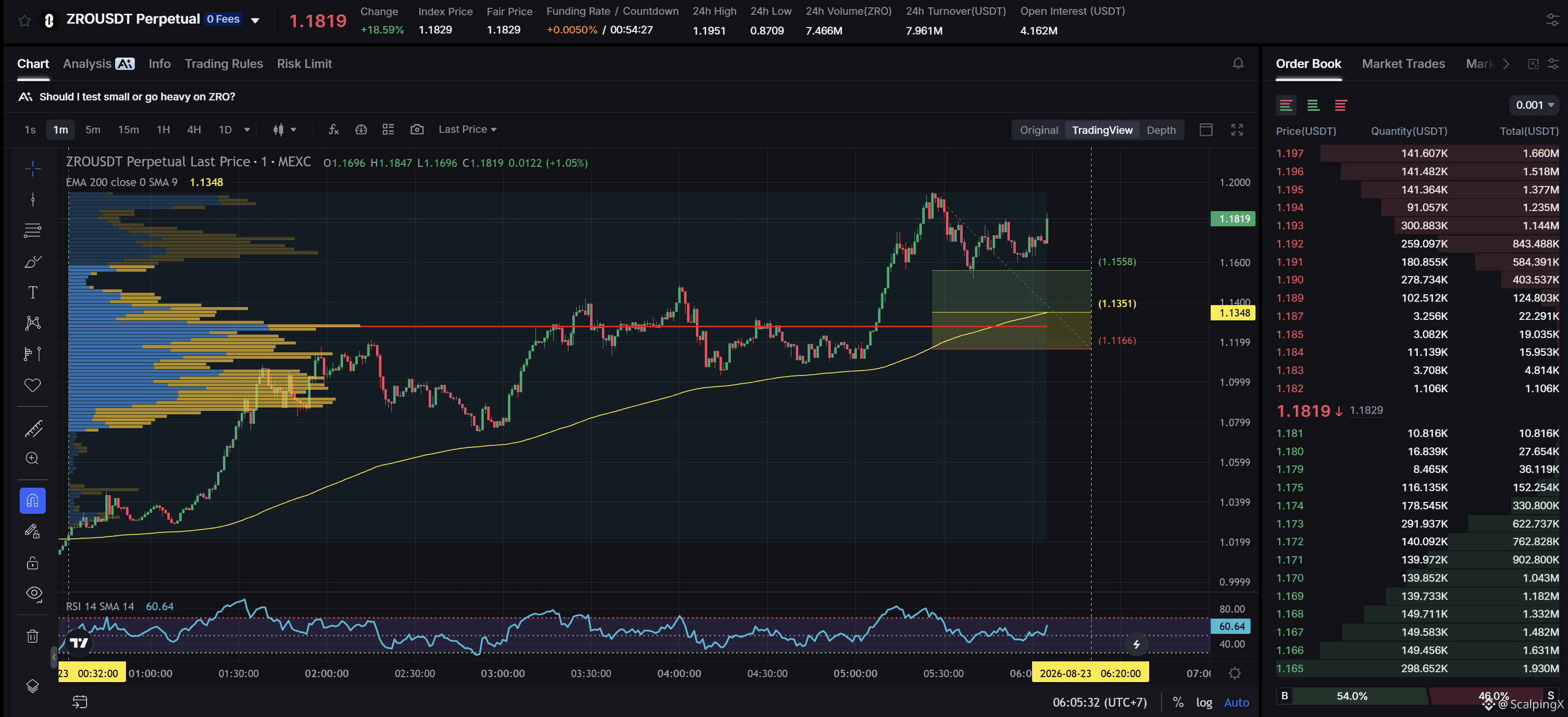
Task: Select the crosshair cursor tool
Action: tap(33, 168)
